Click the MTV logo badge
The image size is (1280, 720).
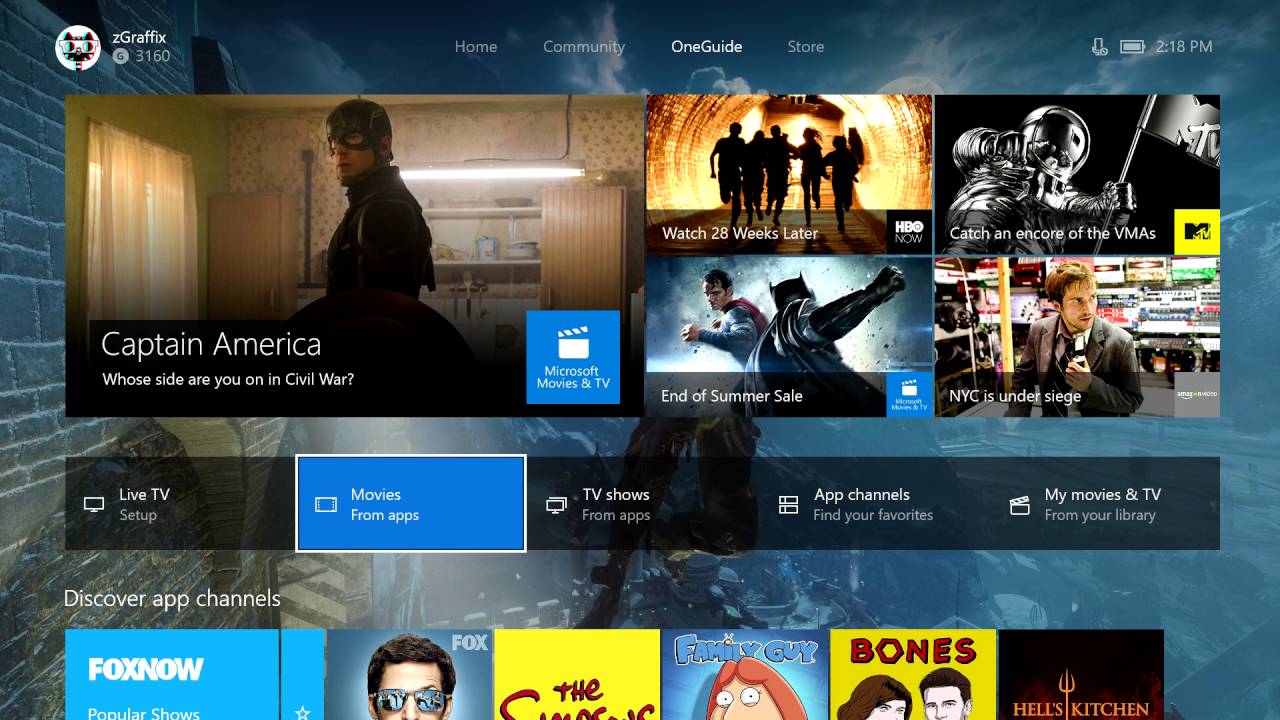point(1197,232)
